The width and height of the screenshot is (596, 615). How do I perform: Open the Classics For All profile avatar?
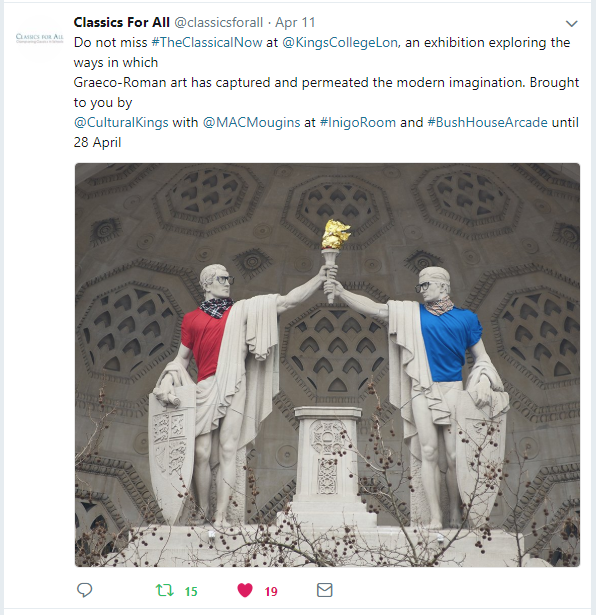point(39,38)
